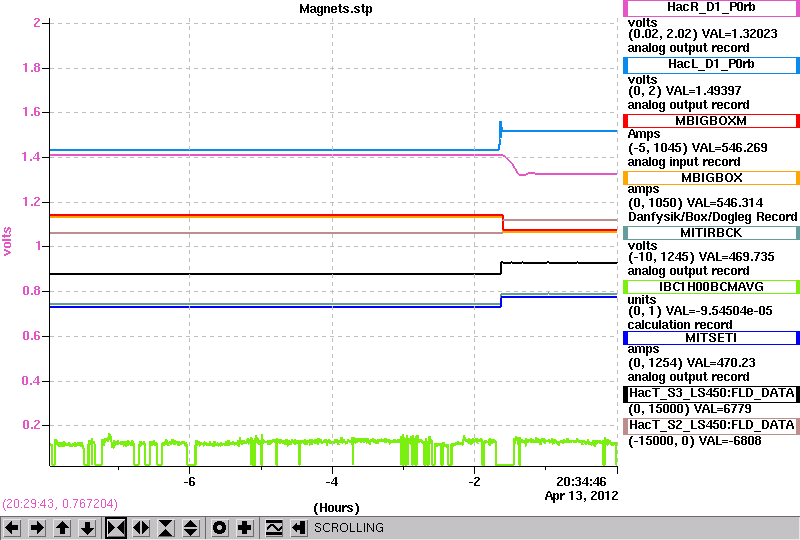Click the VAL=1.49397 readout
The height and width of the screenshot is (540, 800).
click(704, 91)
